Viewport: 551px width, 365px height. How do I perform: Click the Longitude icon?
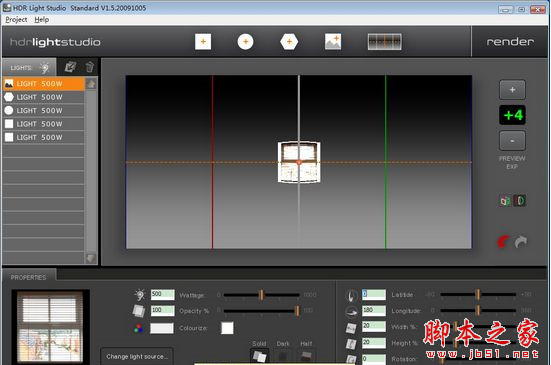click(351, 311)
